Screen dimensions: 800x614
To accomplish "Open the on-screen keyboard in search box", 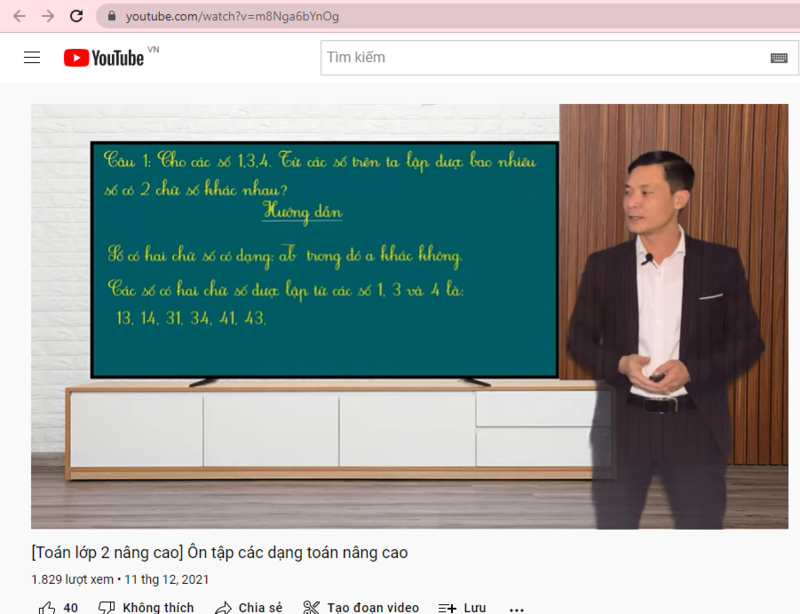I will click(779, 58).
